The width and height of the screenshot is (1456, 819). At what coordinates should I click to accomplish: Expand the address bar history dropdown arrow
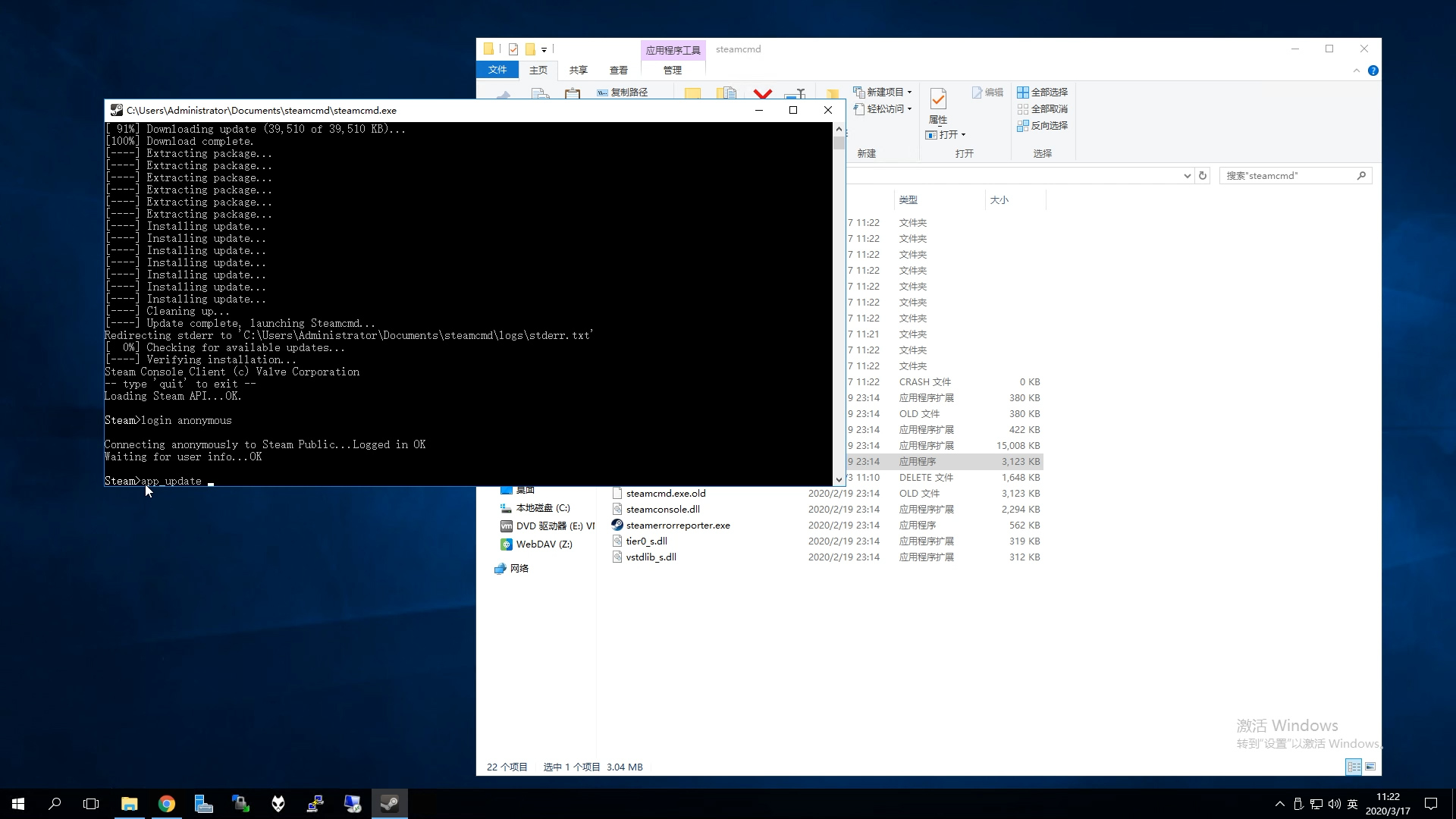coord(1187,175)
